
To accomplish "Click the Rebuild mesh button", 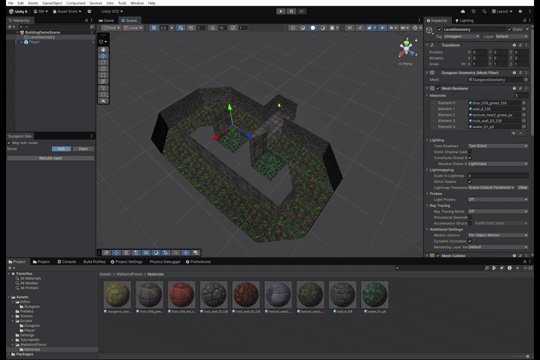I will pos(51,158).
